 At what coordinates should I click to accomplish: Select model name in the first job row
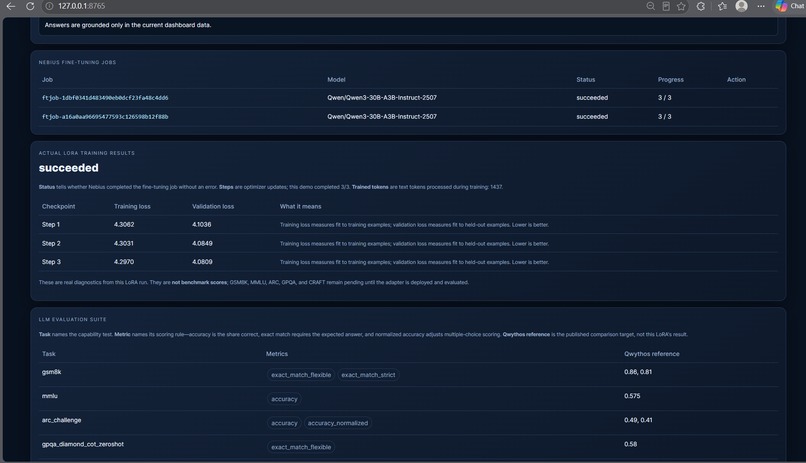tap(382, 98)
